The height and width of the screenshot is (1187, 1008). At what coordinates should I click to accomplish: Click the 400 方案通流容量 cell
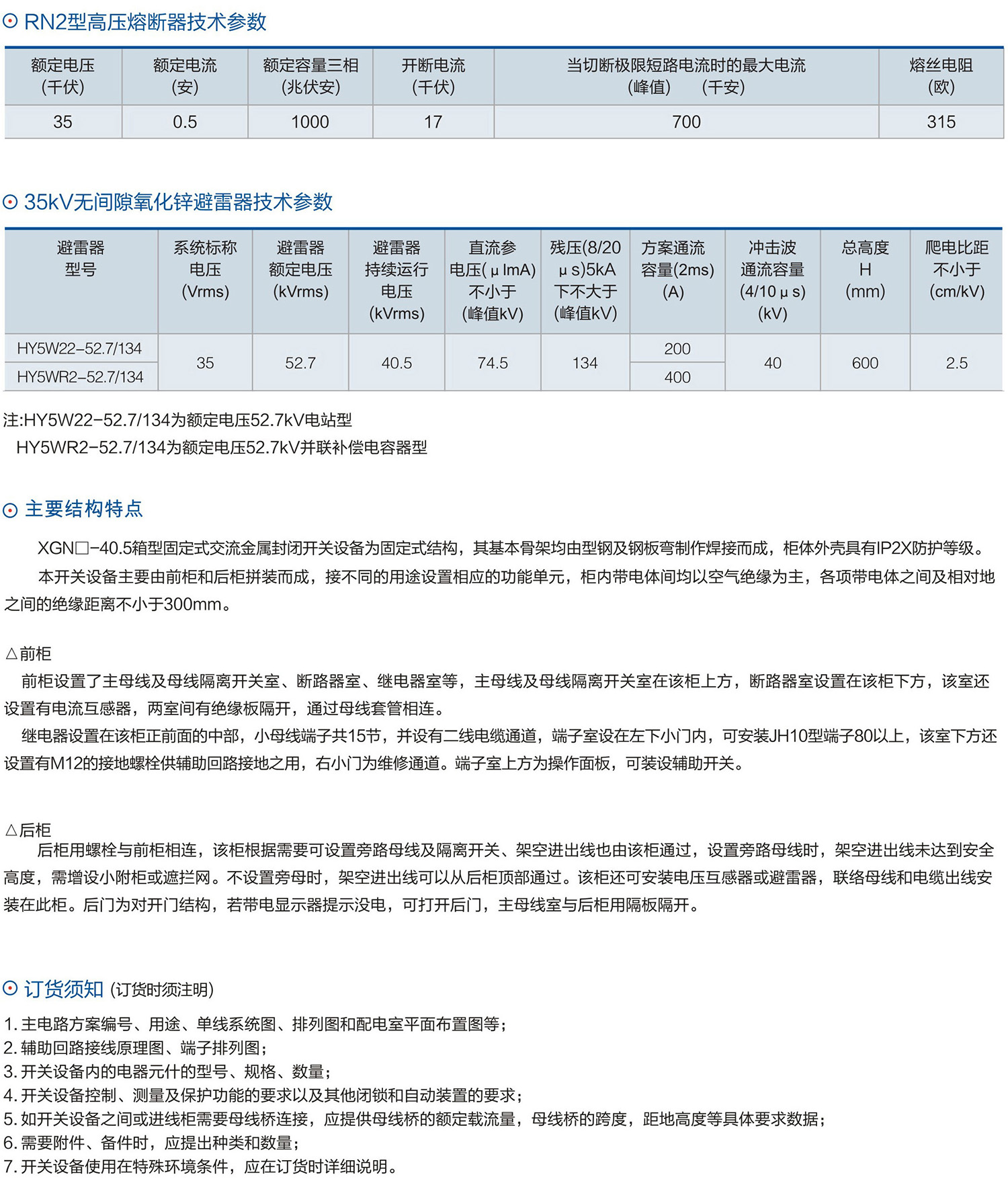click(677, 377)
